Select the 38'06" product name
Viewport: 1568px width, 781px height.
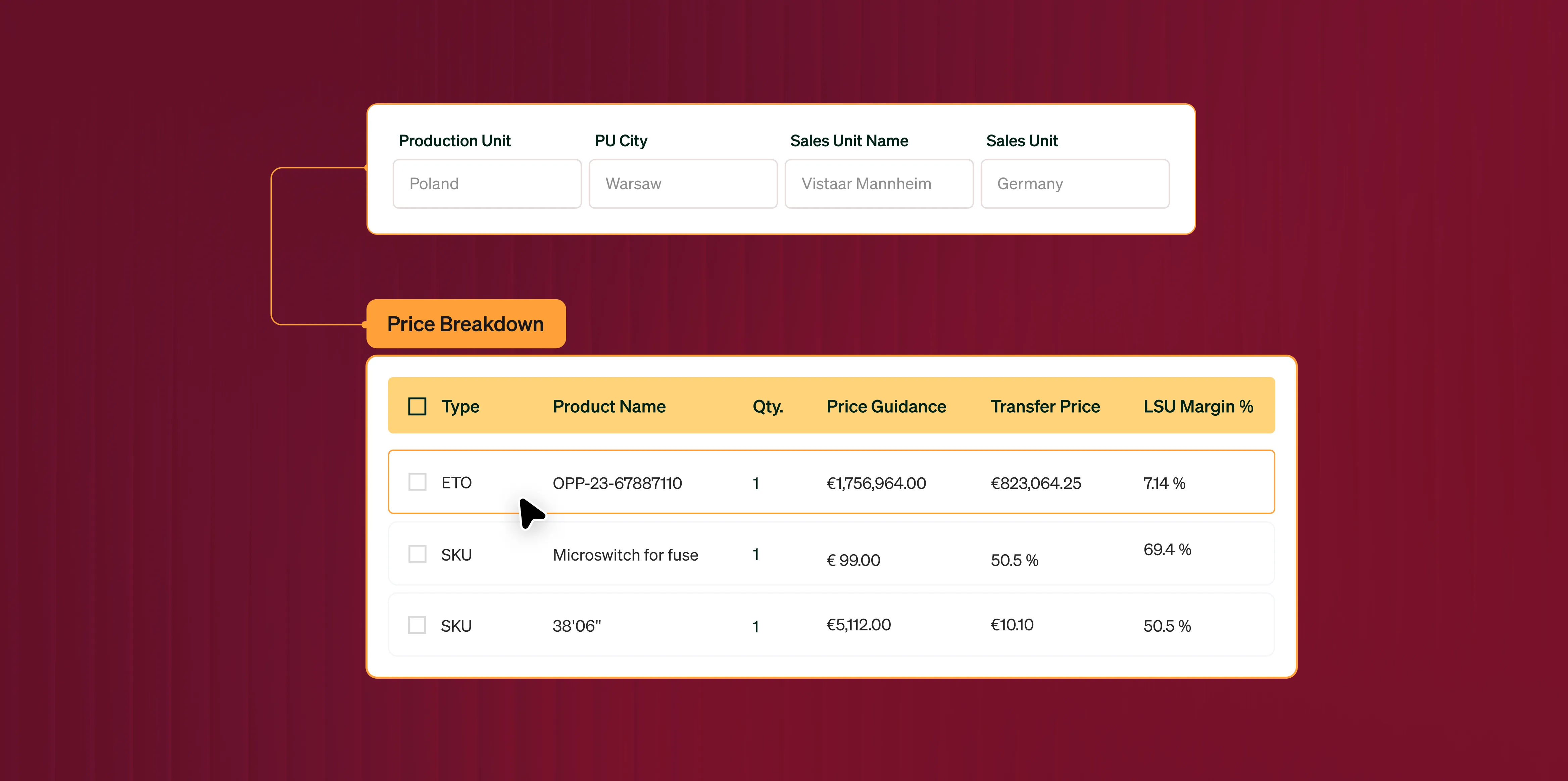coord(577,626)
